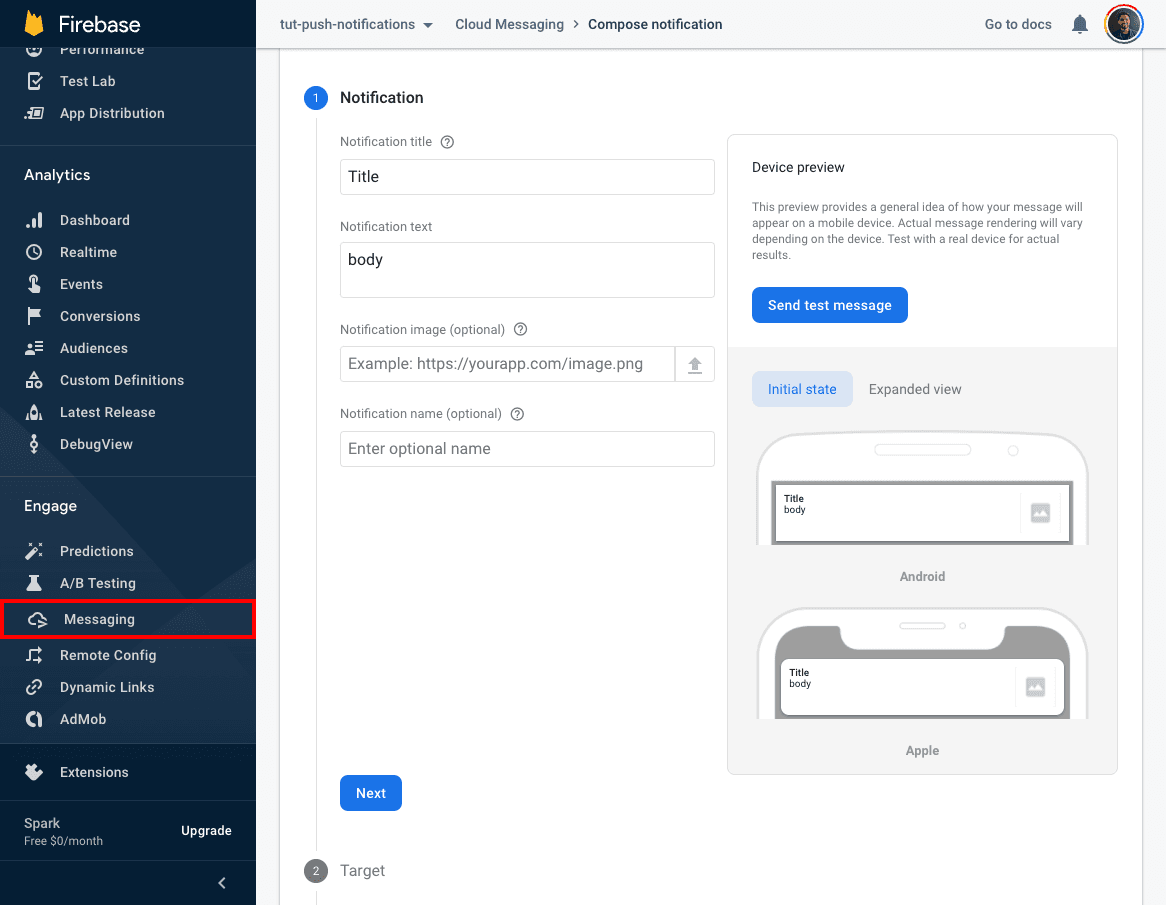Select the Initial state preview
The image size is (1166, 905).
point(802,389)
